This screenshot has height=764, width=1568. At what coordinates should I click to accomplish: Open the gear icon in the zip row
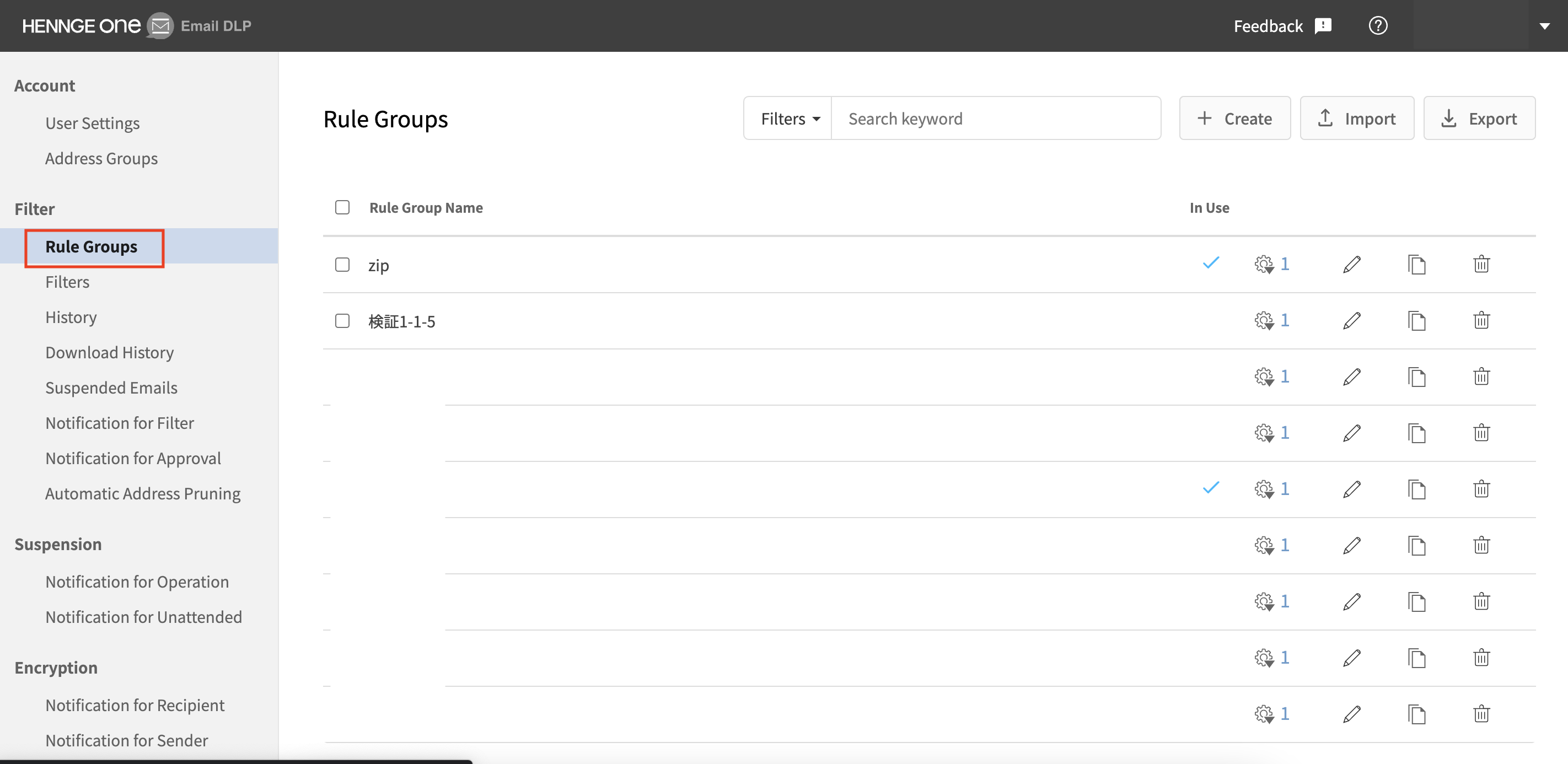tap(1264, 265)
